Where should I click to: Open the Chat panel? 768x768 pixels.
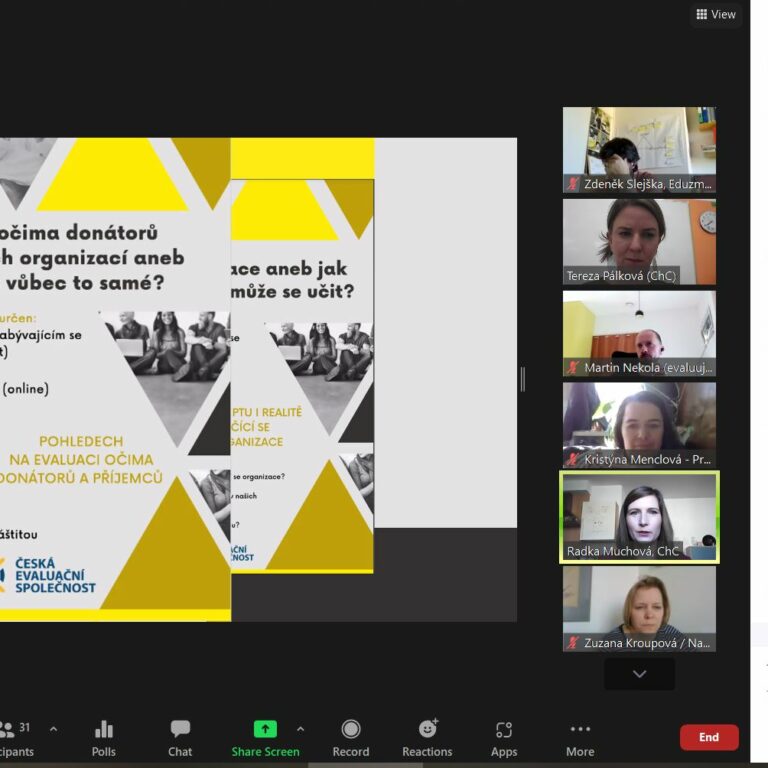tap(180, 730)
